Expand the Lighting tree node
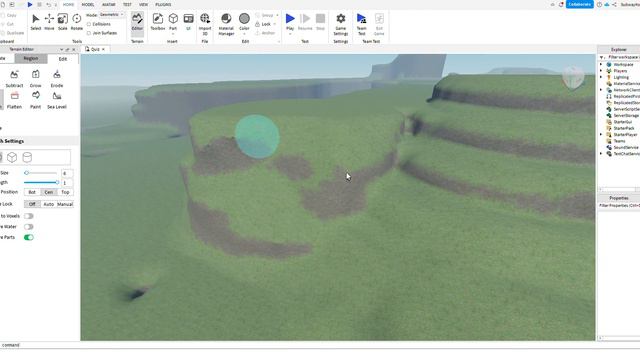This screenshot has width=640, height=360. pyautogui.click(x=601, y=77)
